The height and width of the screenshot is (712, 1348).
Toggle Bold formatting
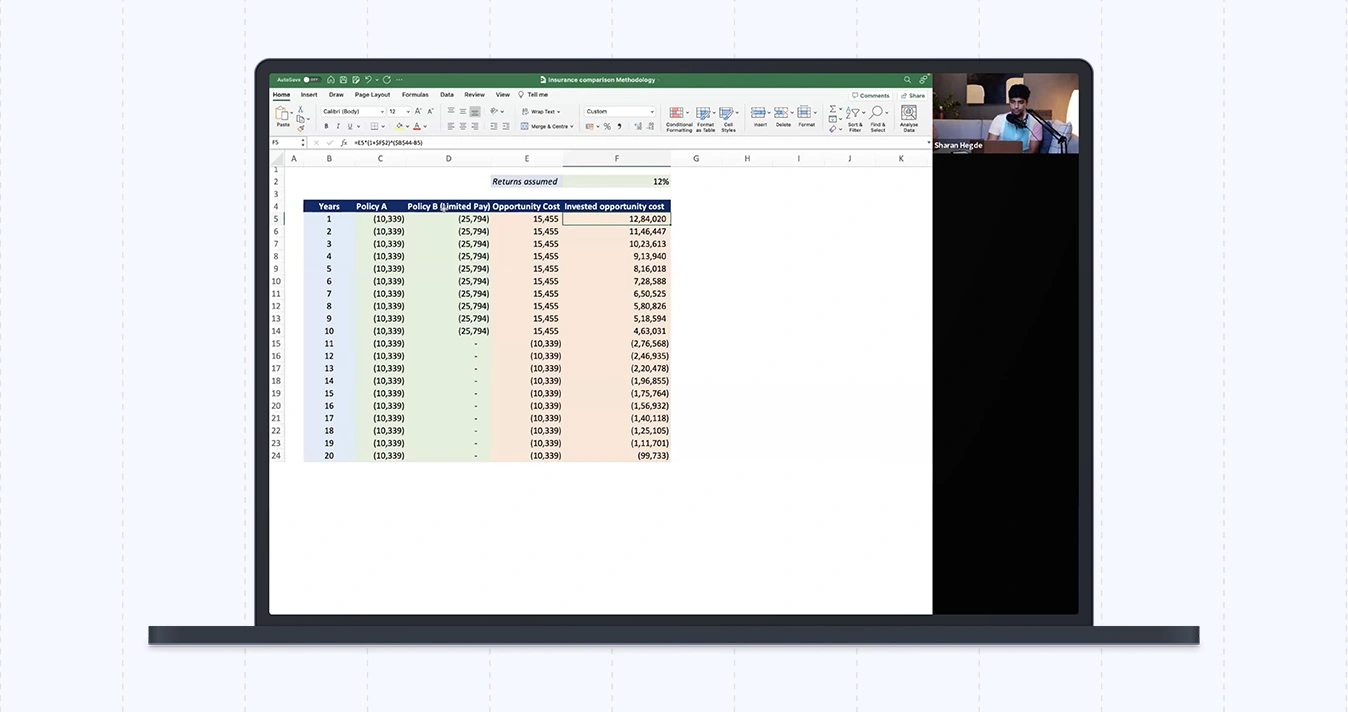pos(327,127)
